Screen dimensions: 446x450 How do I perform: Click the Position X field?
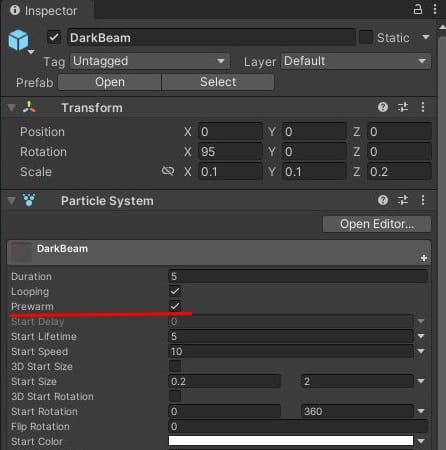point(230,132)
